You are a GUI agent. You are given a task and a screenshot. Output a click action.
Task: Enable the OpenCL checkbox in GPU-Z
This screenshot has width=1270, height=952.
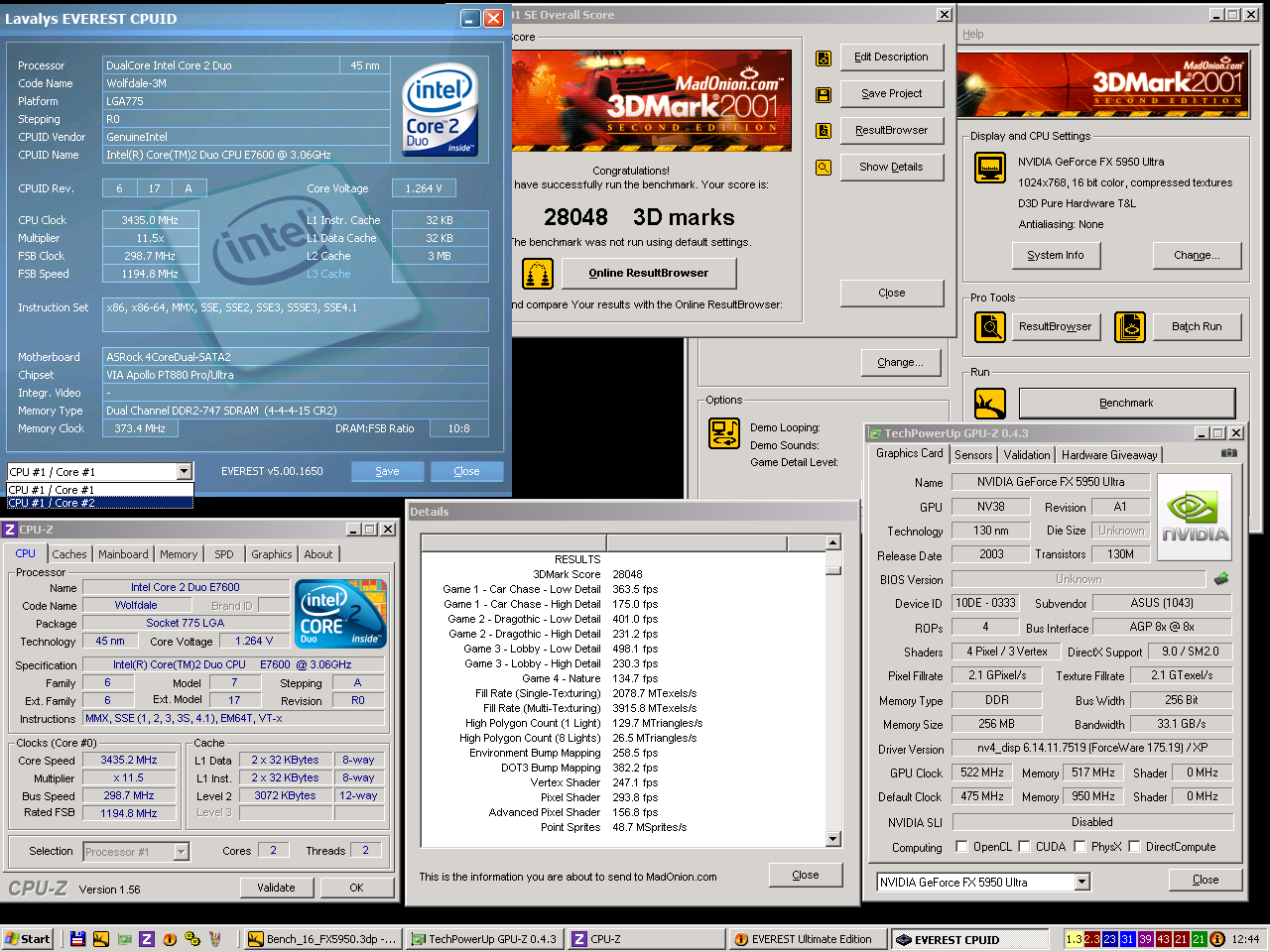[961, 847]
